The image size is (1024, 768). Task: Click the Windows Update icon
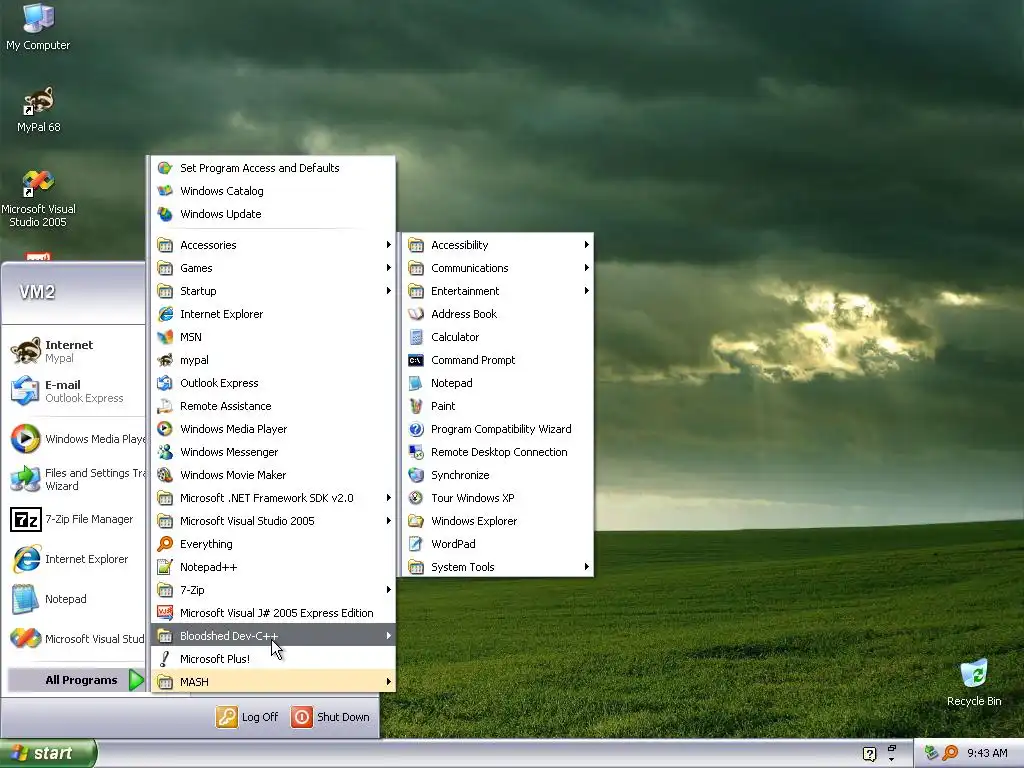coord(165,214)
